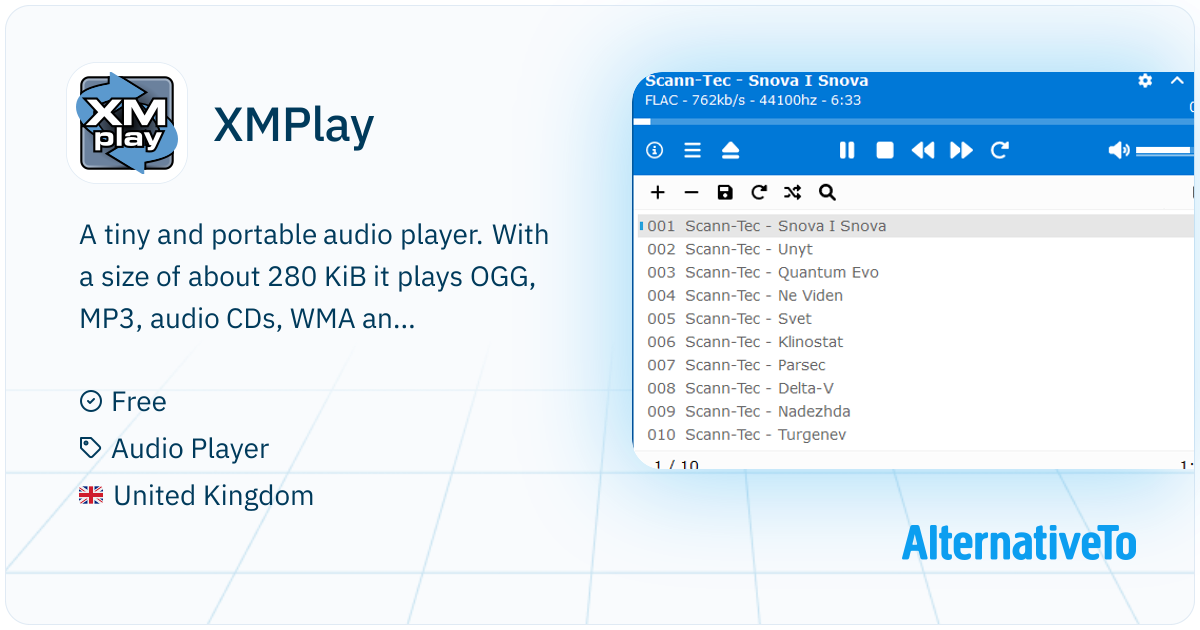Click the now-playing title Snova I Snova
Screen dimensions: 1200x630
point(757,81)
